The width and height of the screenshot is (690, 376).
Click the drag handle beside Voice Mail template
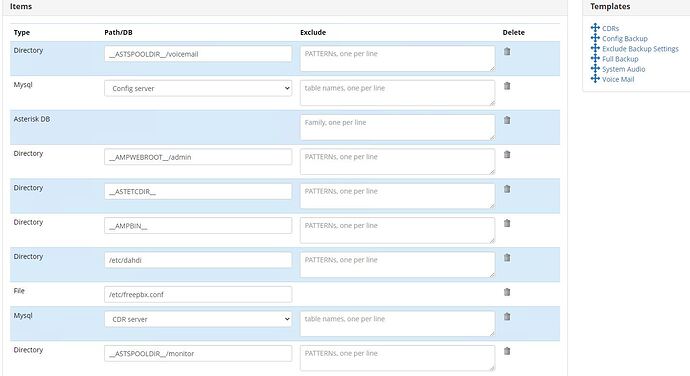pos(595,78)
